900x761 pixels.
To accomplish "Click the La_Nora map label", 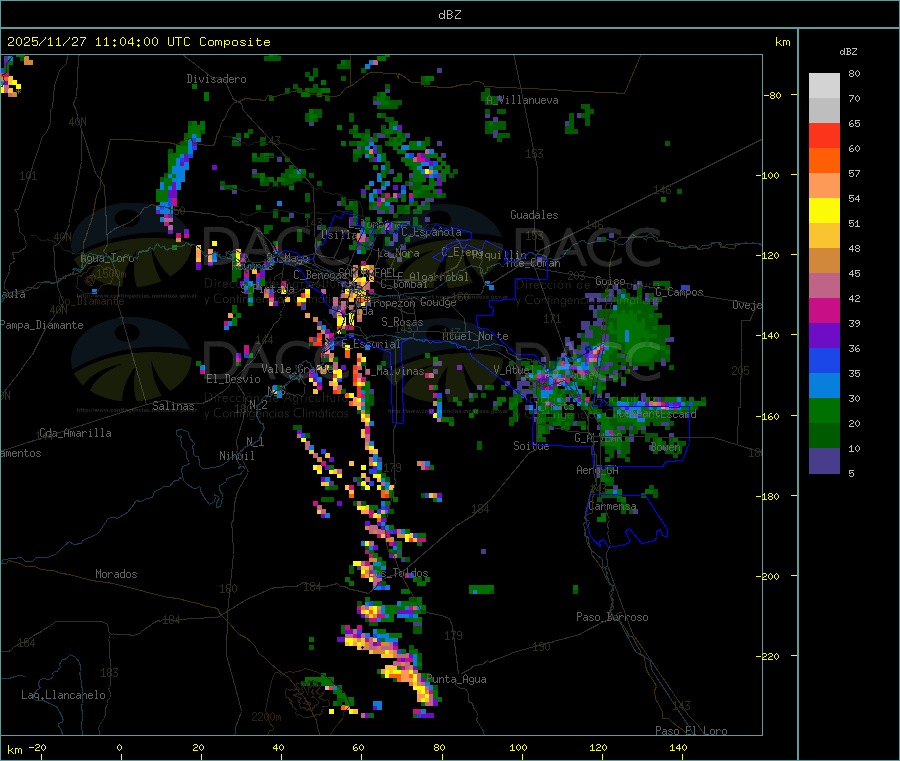I will tap(398, 253).
